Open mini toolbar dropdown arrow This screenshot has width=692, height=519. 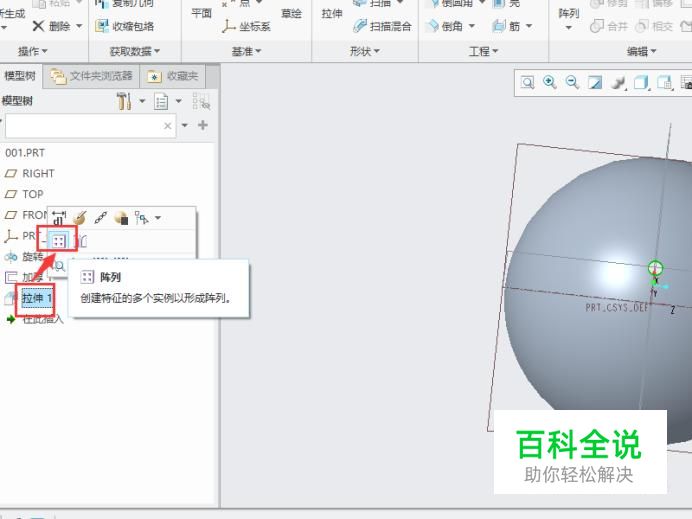pos(158,218)
